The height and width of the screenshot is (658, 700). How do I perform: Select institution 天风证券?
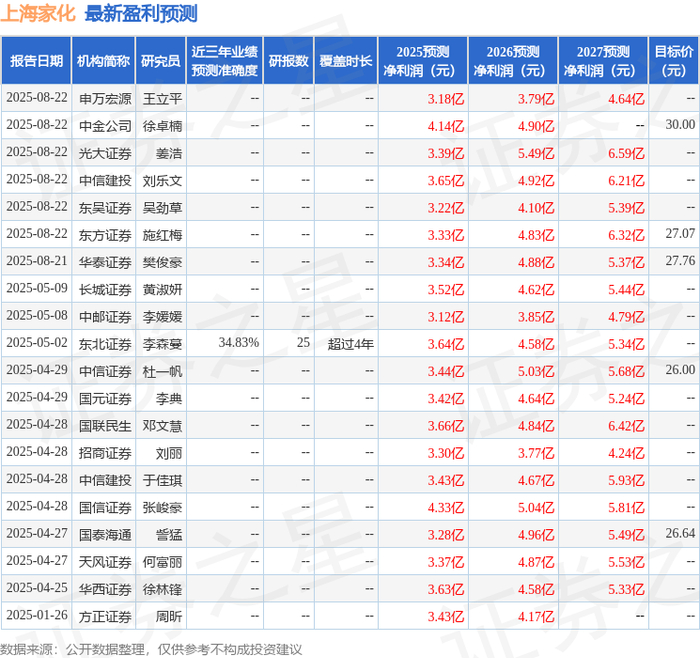105,562
